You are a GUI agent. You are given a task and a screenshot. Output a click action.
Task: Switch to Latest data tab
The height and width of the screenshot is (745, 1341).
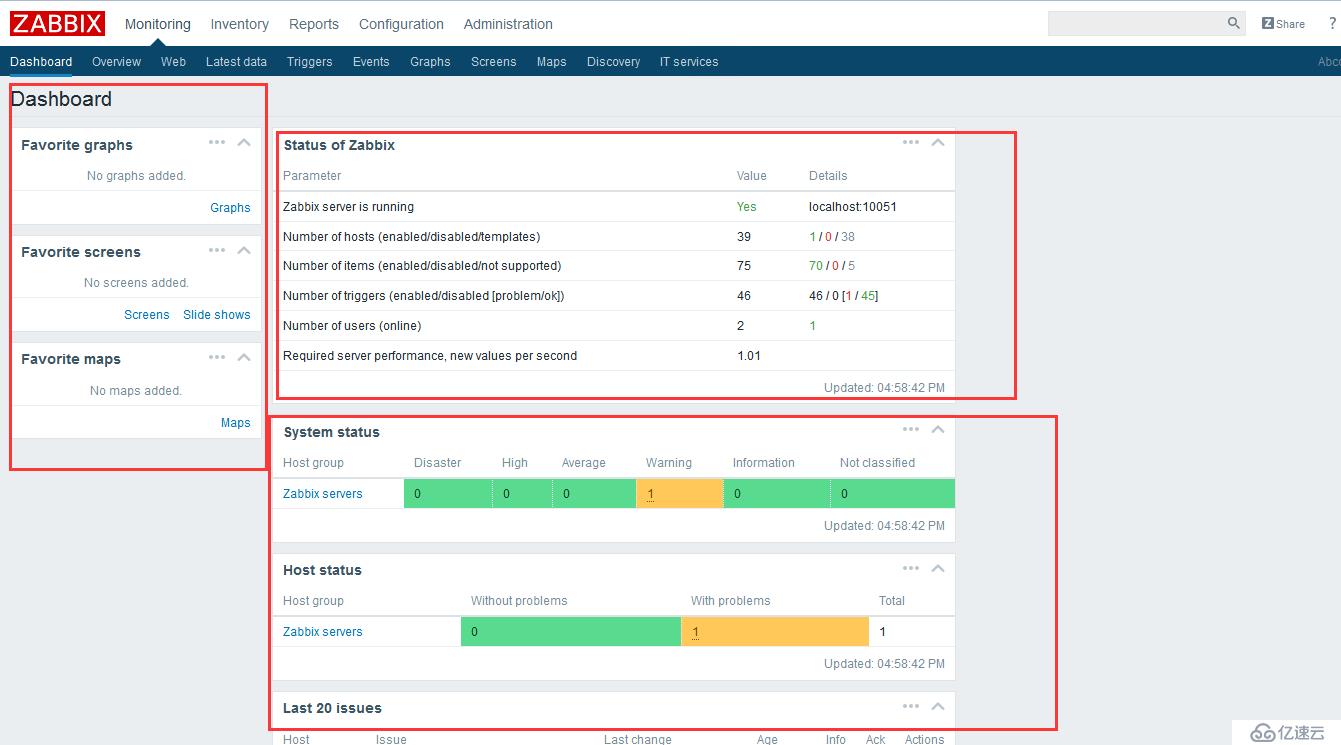point(236,62)
